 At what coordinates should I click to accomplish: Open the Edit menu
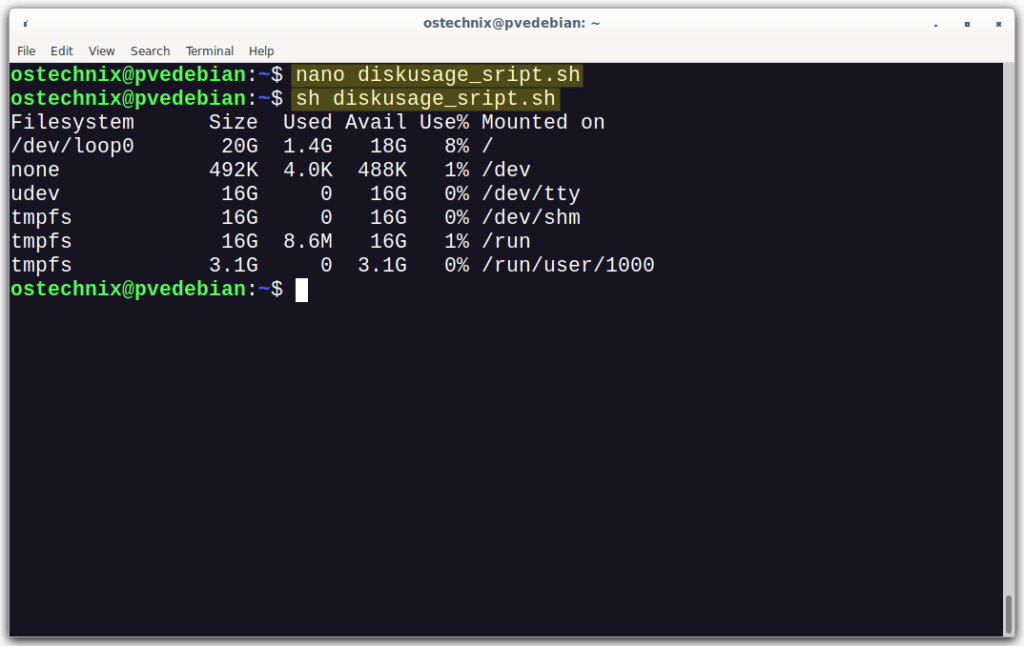61,51
